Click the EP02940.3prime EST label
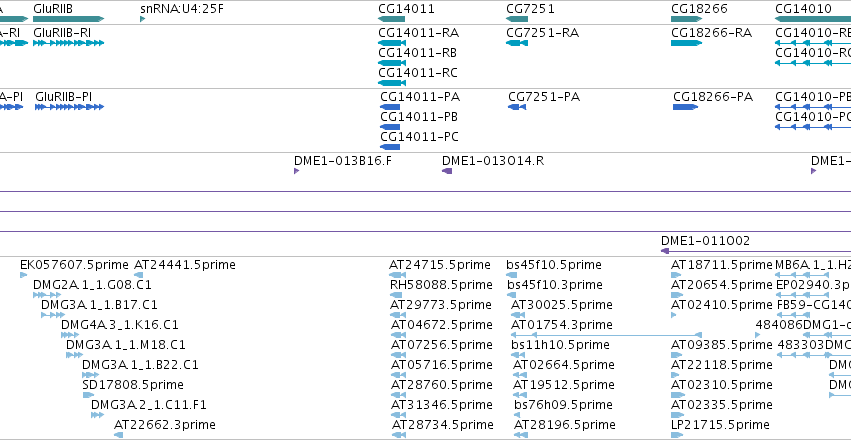The height and width of the screenshot is (440, 851). coord(814,285)
